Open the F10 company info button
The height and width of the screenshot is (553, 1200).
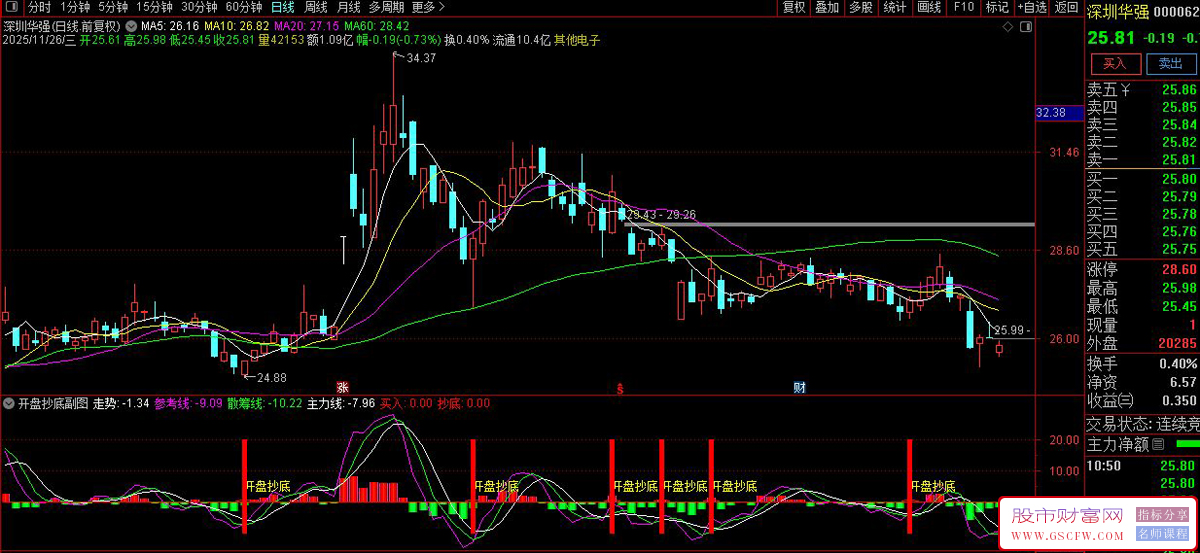pos(964,7)
